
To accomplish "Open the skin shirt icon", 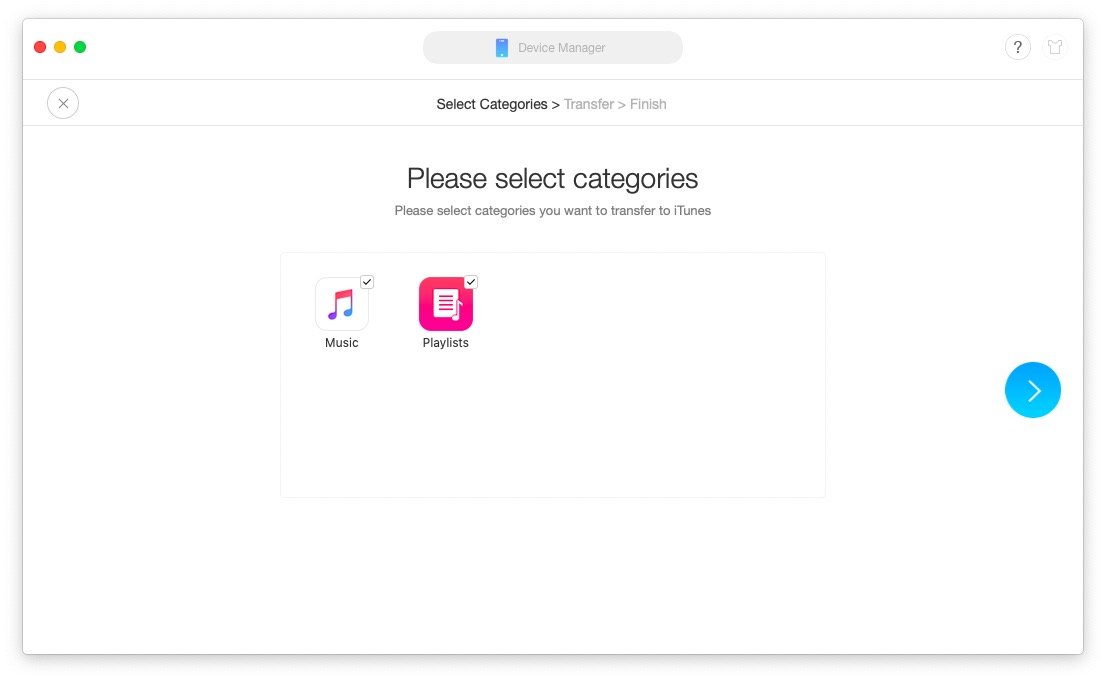I will [1055, 47].
